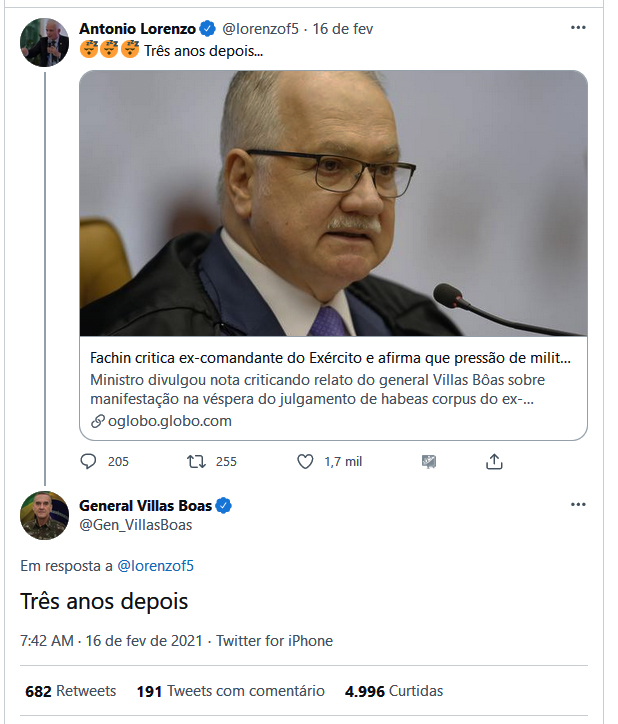The width and height of the screenshot is (618, 724).
Task: Click the @lorenzof5 mention in the reply line
Action: 155,566
